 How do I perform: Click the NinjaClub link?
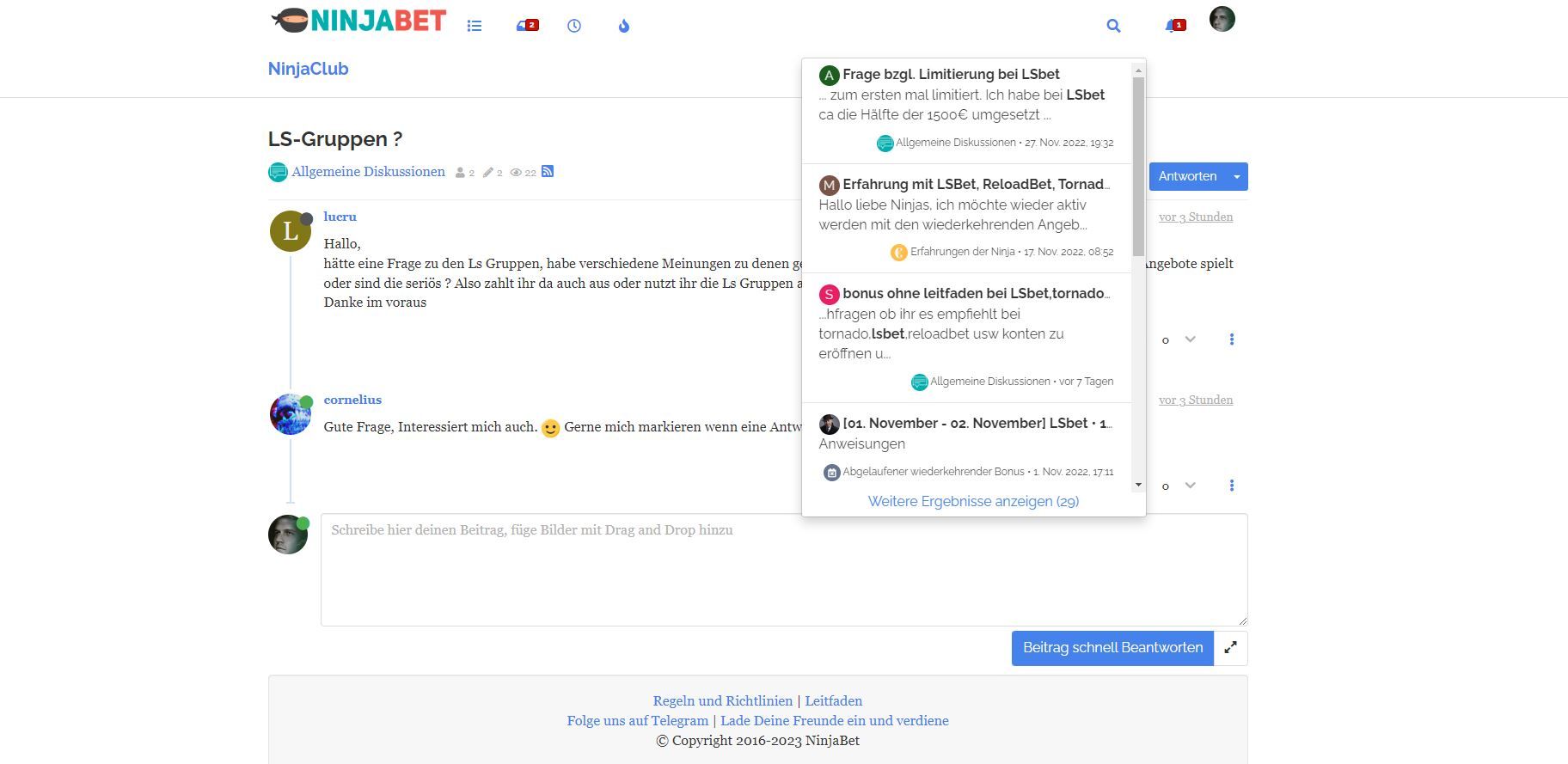point(308,69)
